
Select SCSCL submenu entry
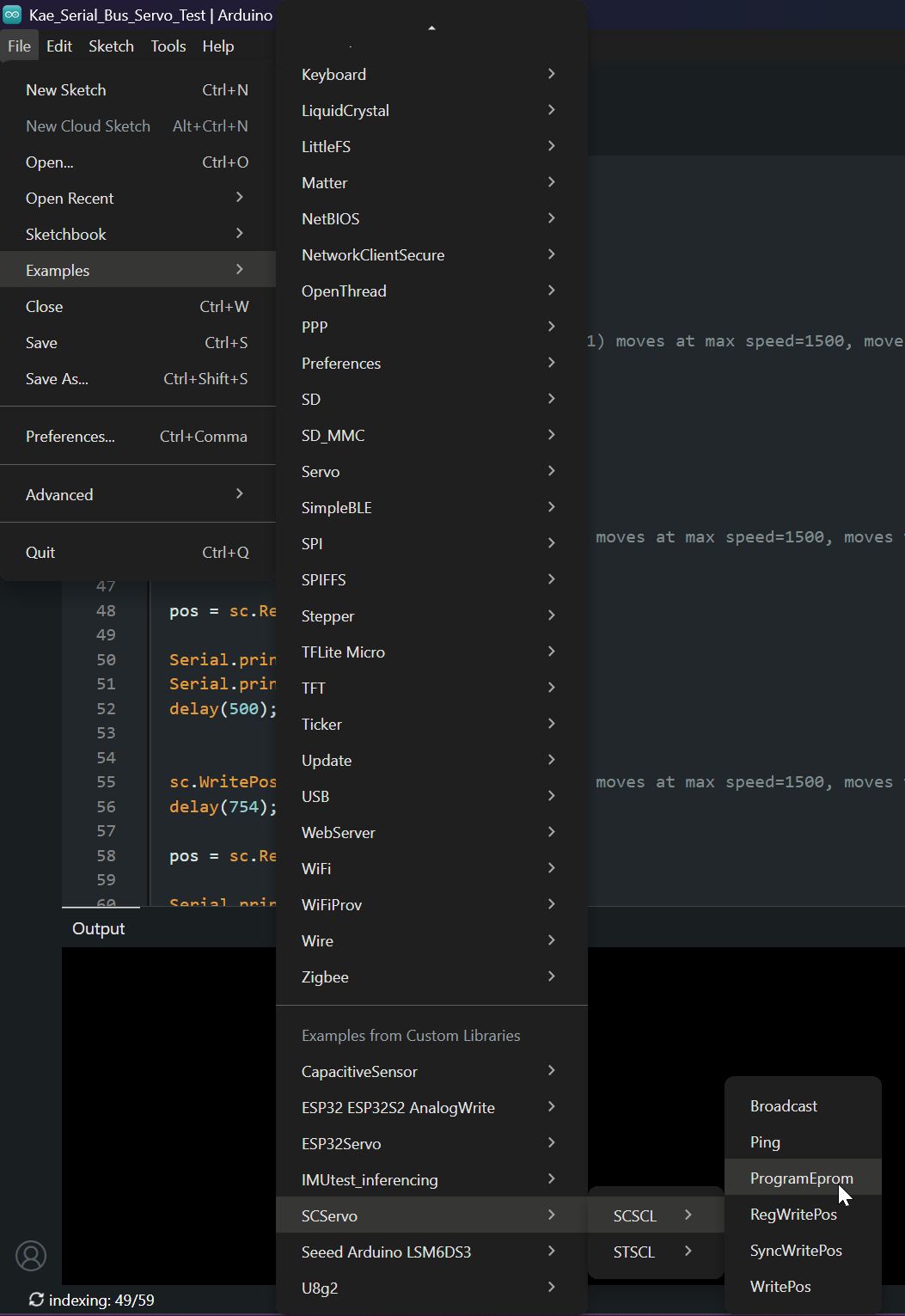tap(656, 1216)
